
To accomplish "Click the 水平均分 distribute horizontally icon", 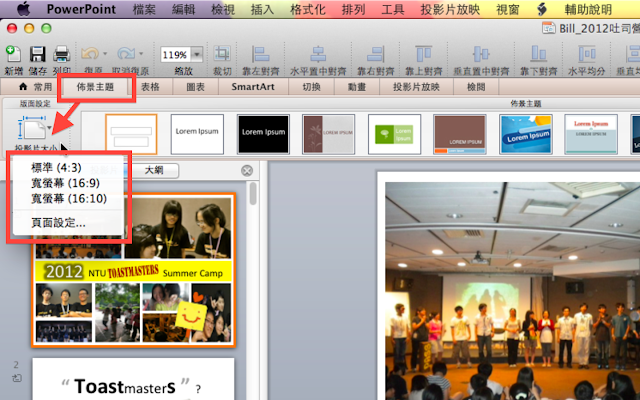I will point(587,53).
